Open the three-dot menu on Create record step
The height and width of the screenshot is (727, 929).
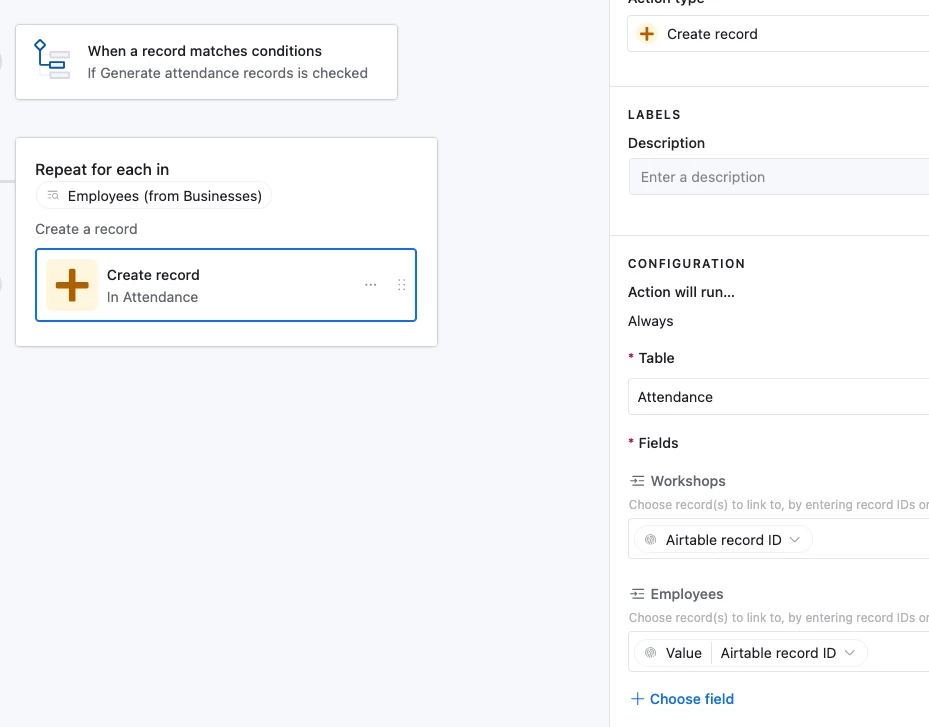371,285
